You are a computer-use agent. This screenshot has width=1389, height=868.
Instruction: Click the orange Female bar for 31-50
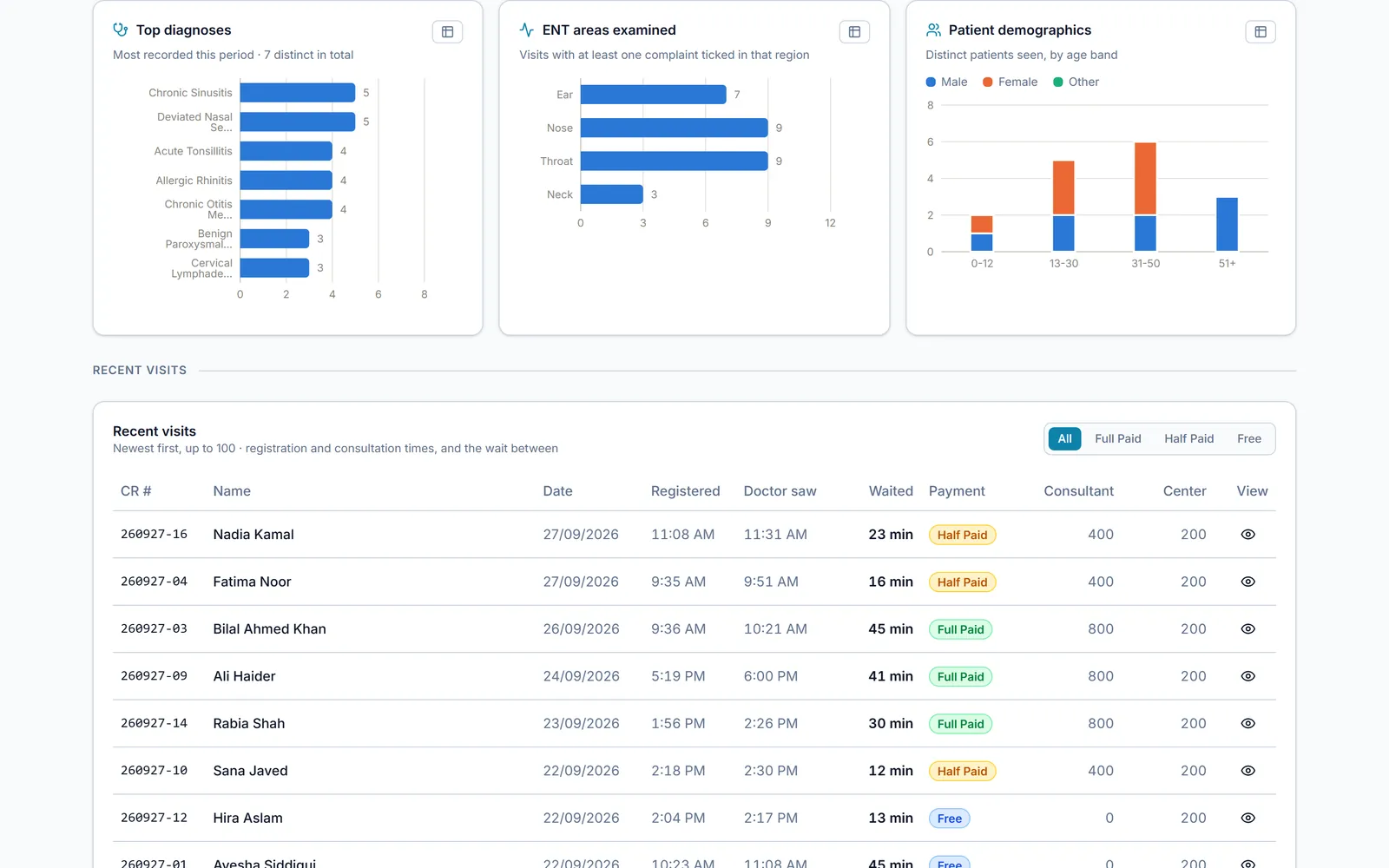[x=1145, y=178]
